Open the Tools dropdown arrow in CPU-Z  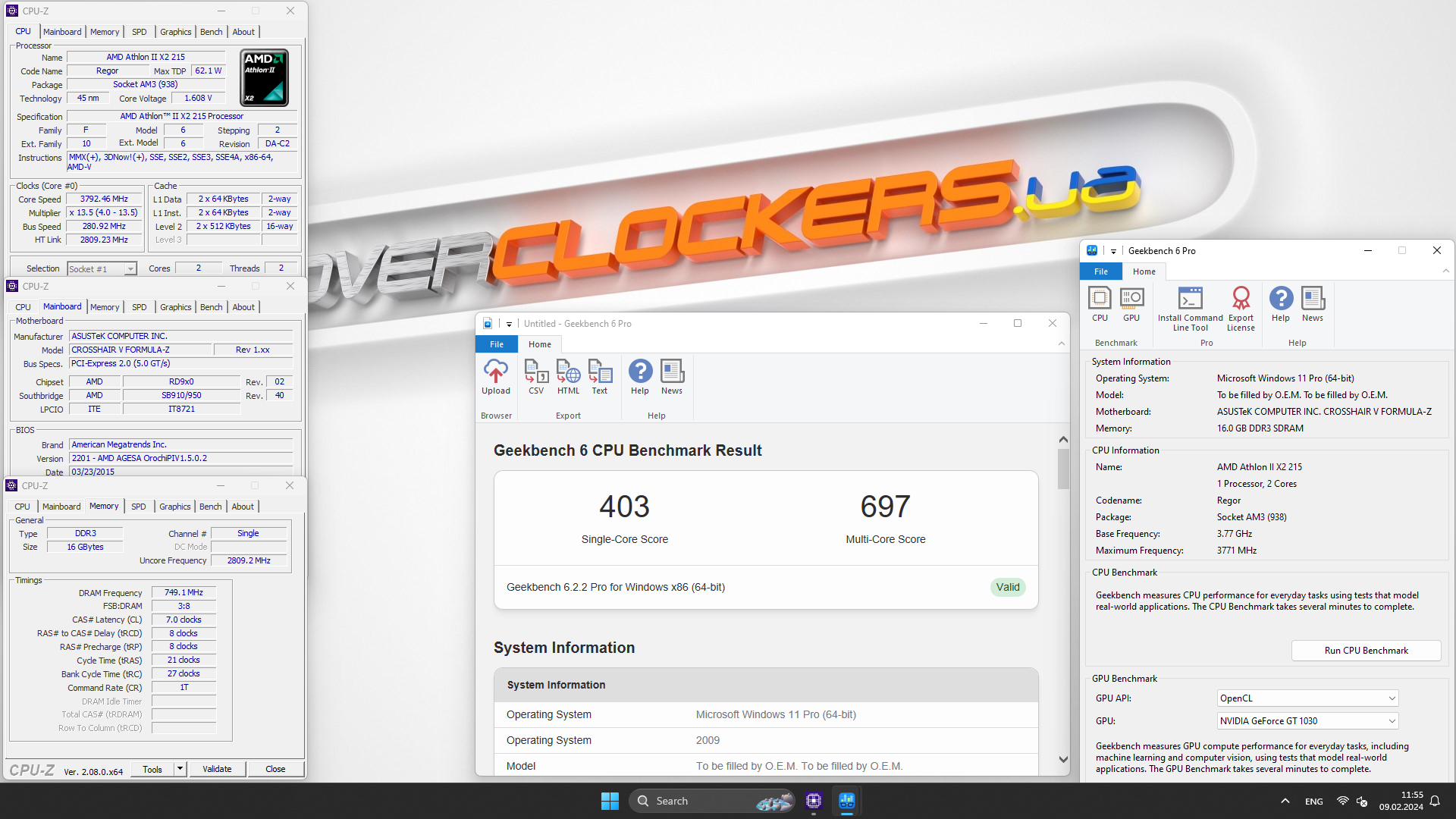click(x=180, y=769)
